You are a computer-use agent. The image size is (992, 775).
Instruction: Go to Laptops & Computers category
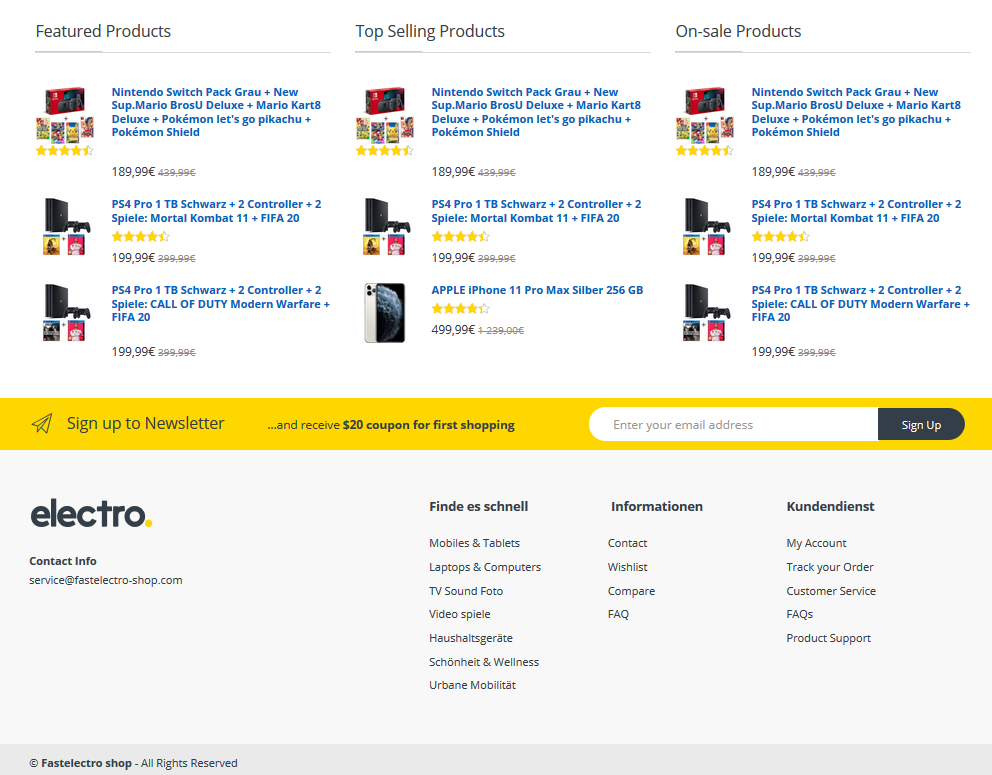(x=485, y=567)
